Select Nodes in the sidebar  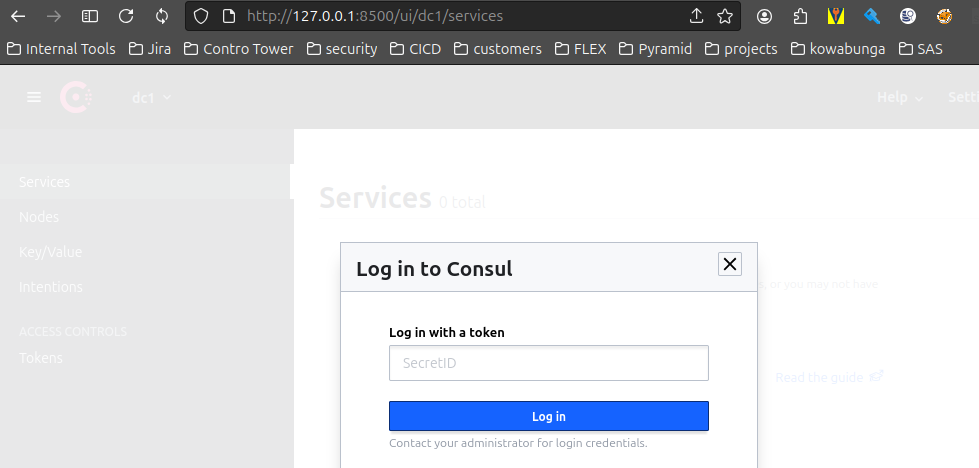[145, 217]
